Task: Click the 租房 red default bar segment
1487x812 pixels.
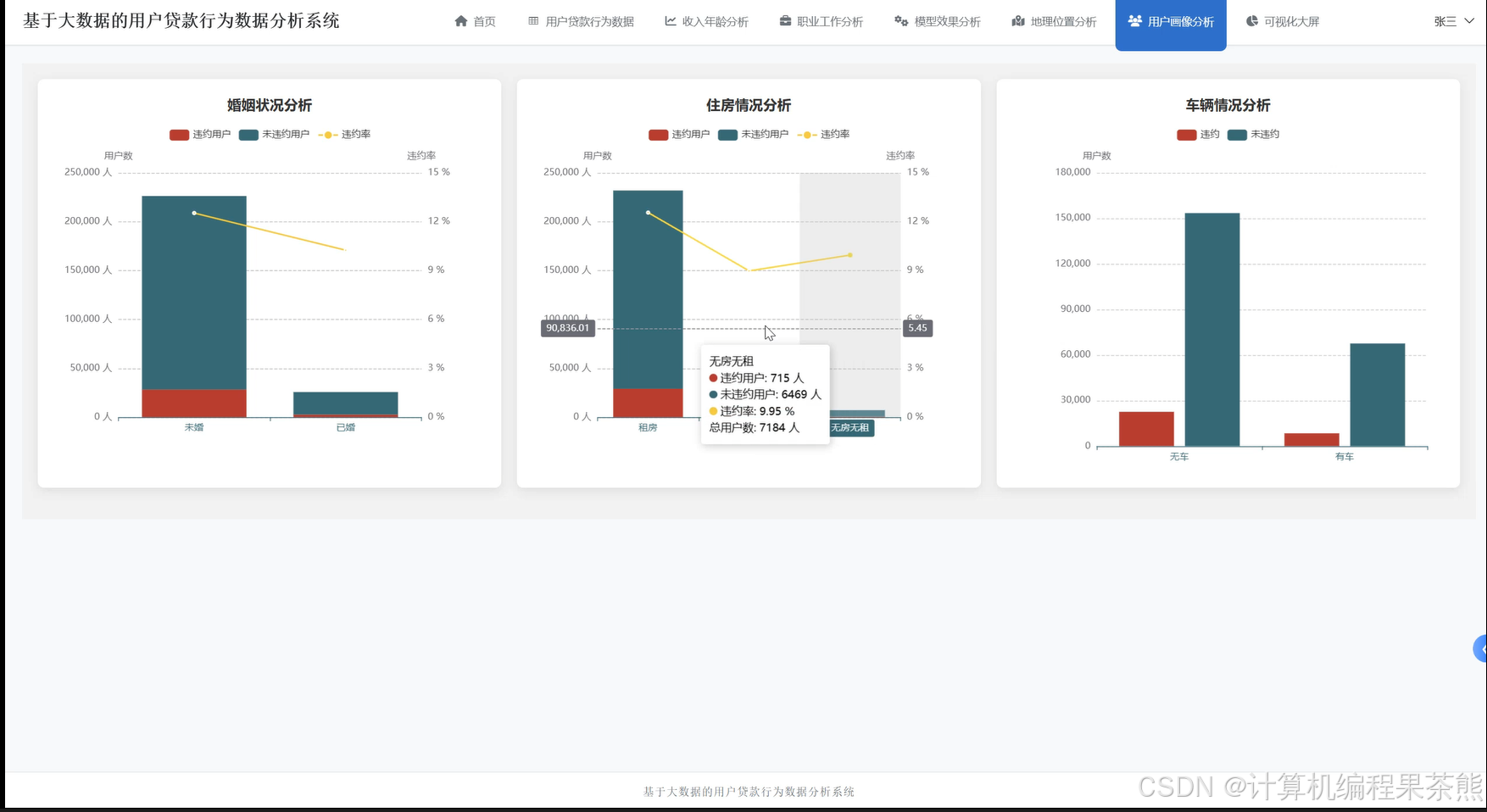Action: point(648,403)
